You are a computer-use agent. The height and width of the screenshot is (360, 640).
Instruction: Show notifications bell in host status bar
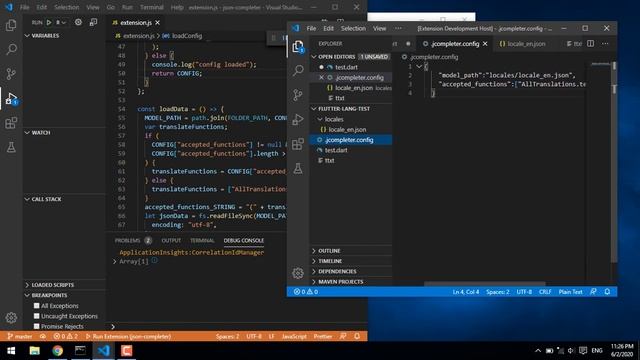[x=607, y=292]
